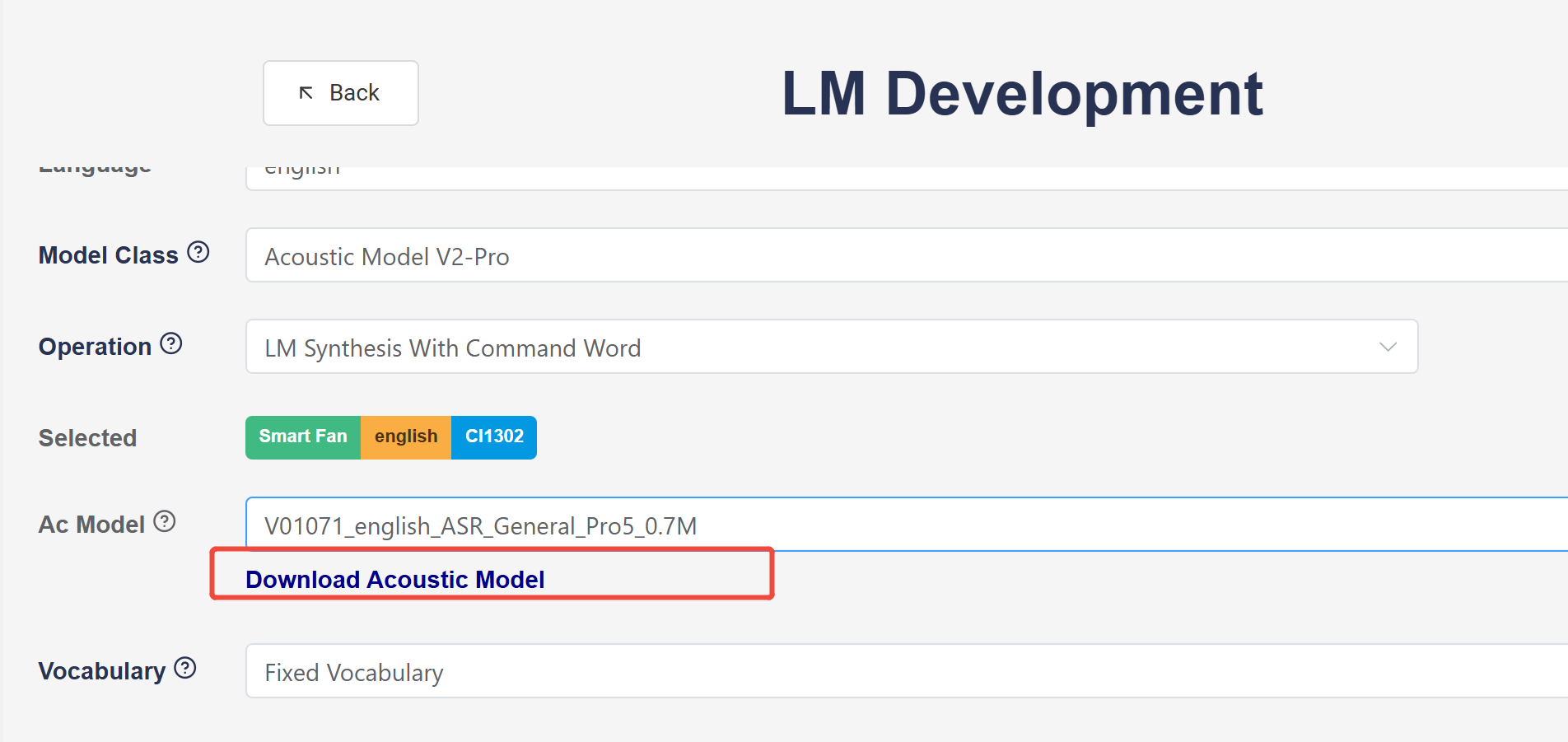Expand the Operation dropdown chevron

pyautogui.click(x=1388, y=347)
